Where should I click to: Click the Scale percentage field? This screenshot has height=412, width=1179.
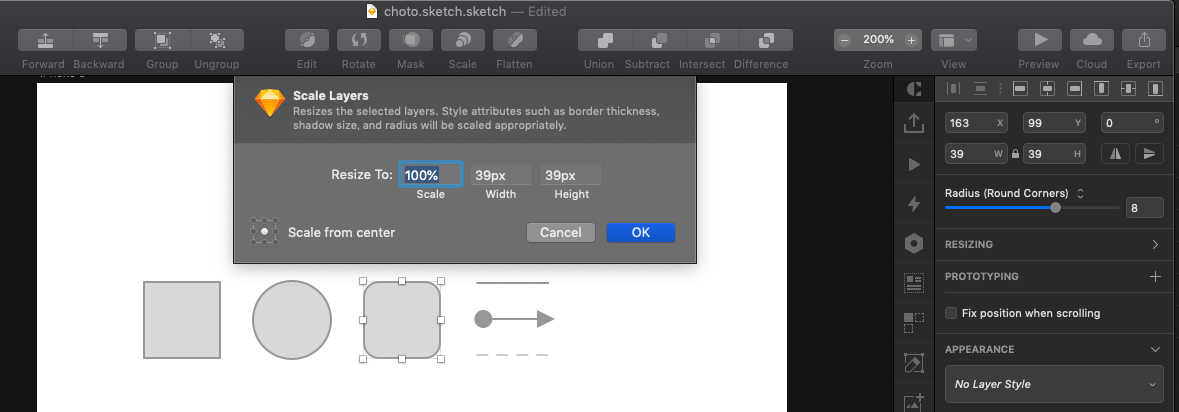[431, 175]
